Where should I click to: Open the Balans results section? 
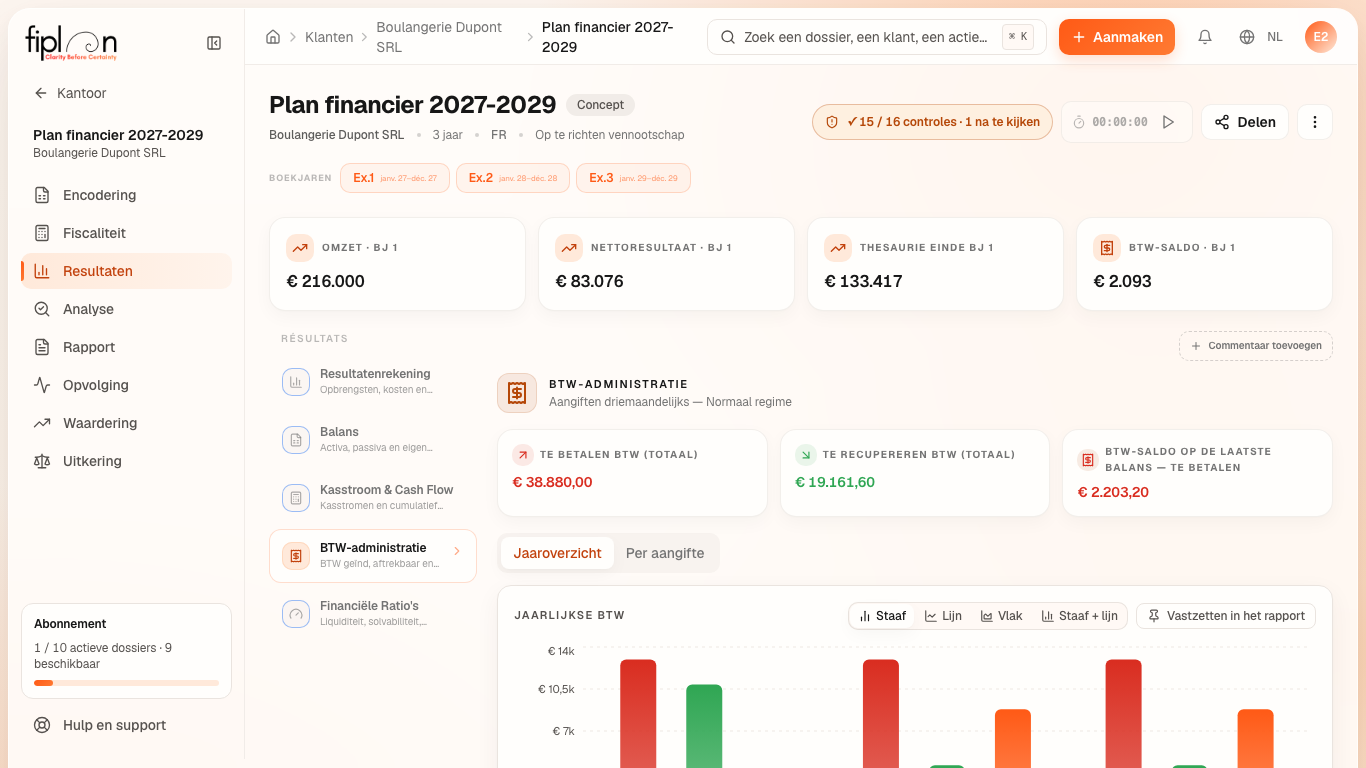coord(373,439)
